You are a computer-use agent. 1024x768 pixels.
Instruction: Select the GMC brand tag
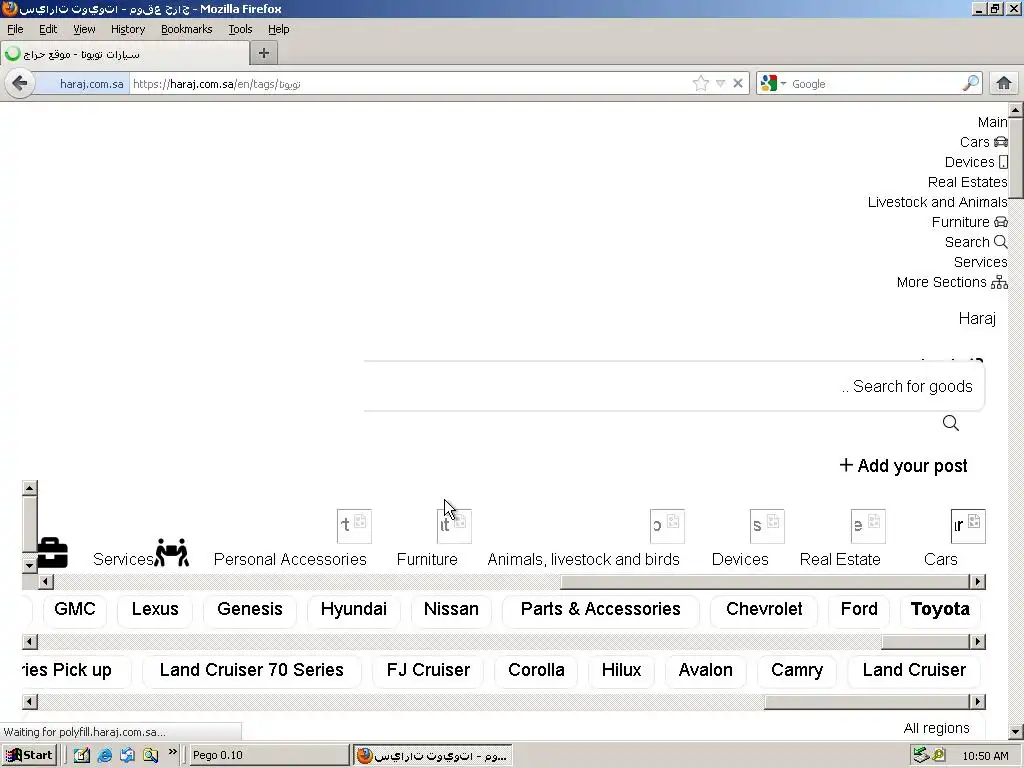[x=75, y=609]
